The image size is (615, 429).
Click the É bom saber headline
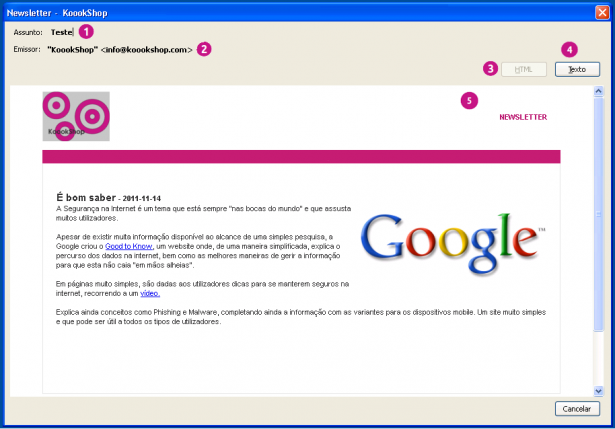click(x=86, y=198)
